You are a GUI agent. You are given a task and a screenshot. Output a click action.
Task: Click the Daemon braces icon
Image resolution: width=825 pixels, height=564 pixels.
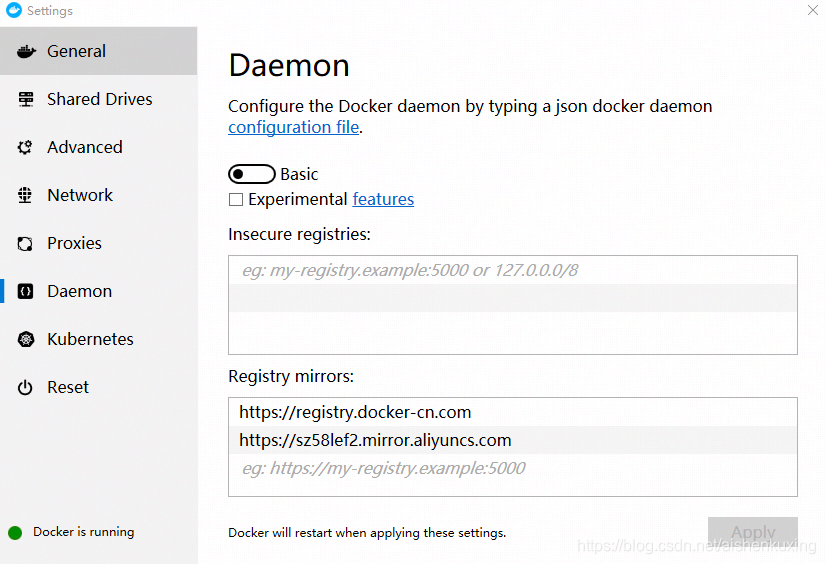[x=25, y=291]
